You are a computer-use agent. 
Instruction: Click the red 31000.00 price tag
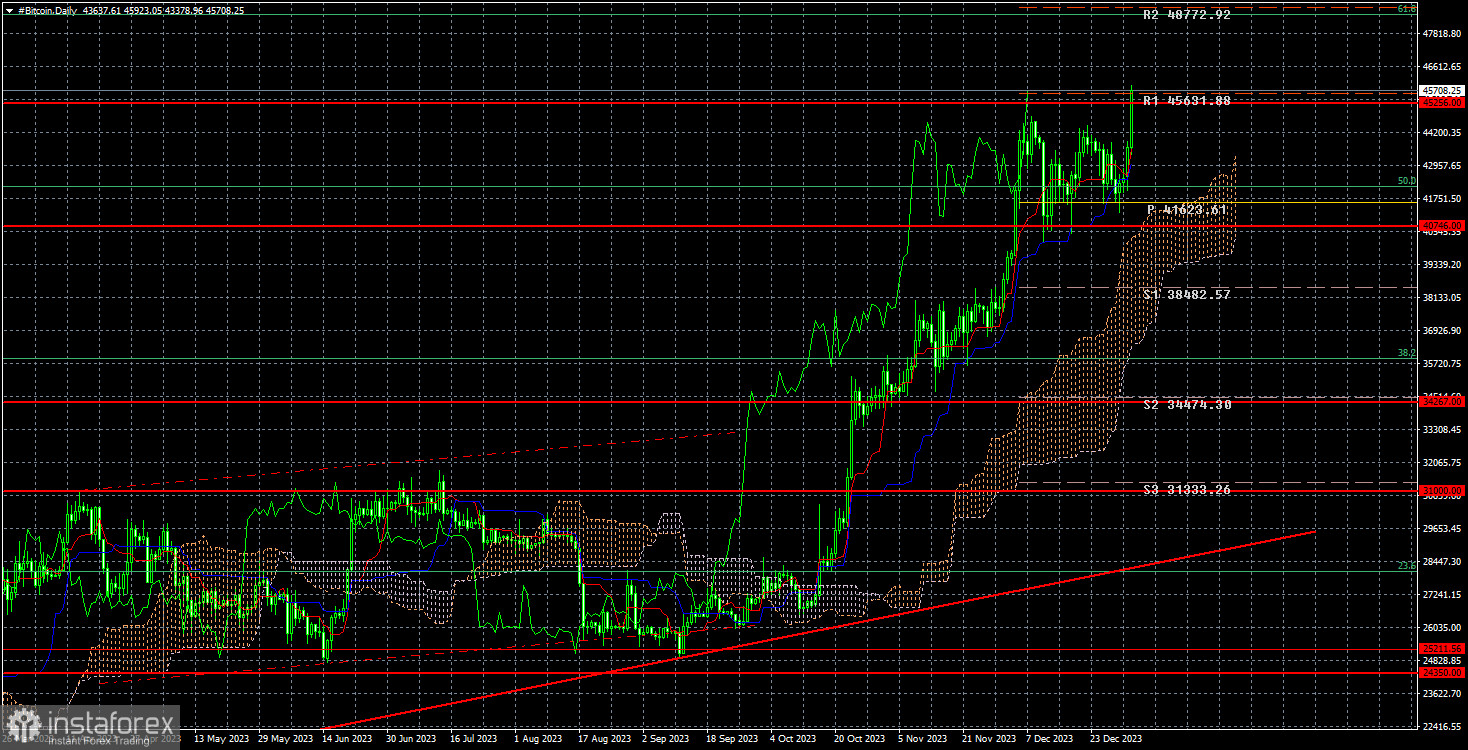click(1442, 491)
